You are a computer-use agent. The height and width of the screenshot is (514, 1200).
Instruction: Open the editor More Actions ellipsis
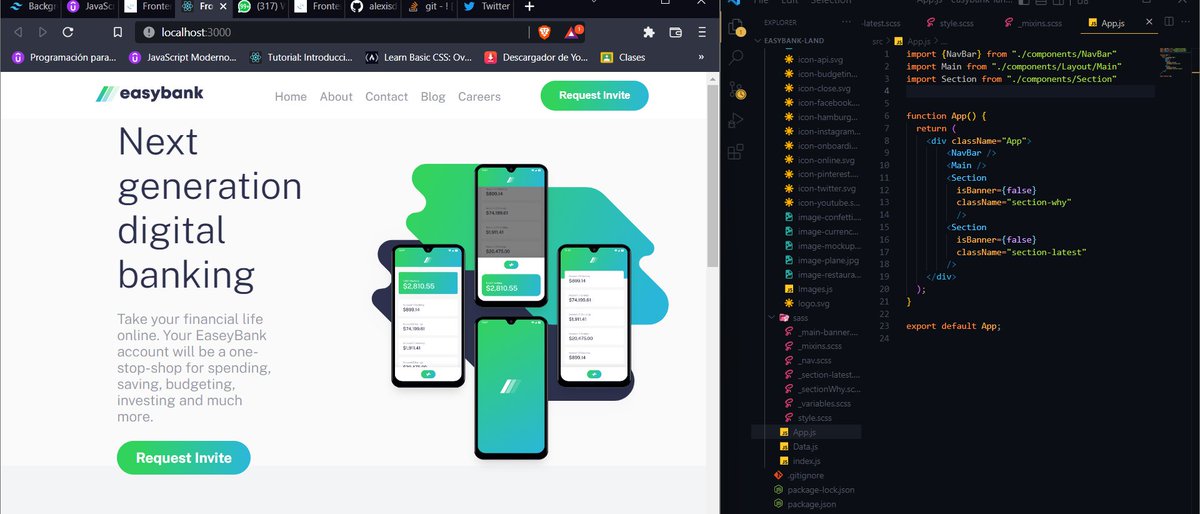point(1185,21)
